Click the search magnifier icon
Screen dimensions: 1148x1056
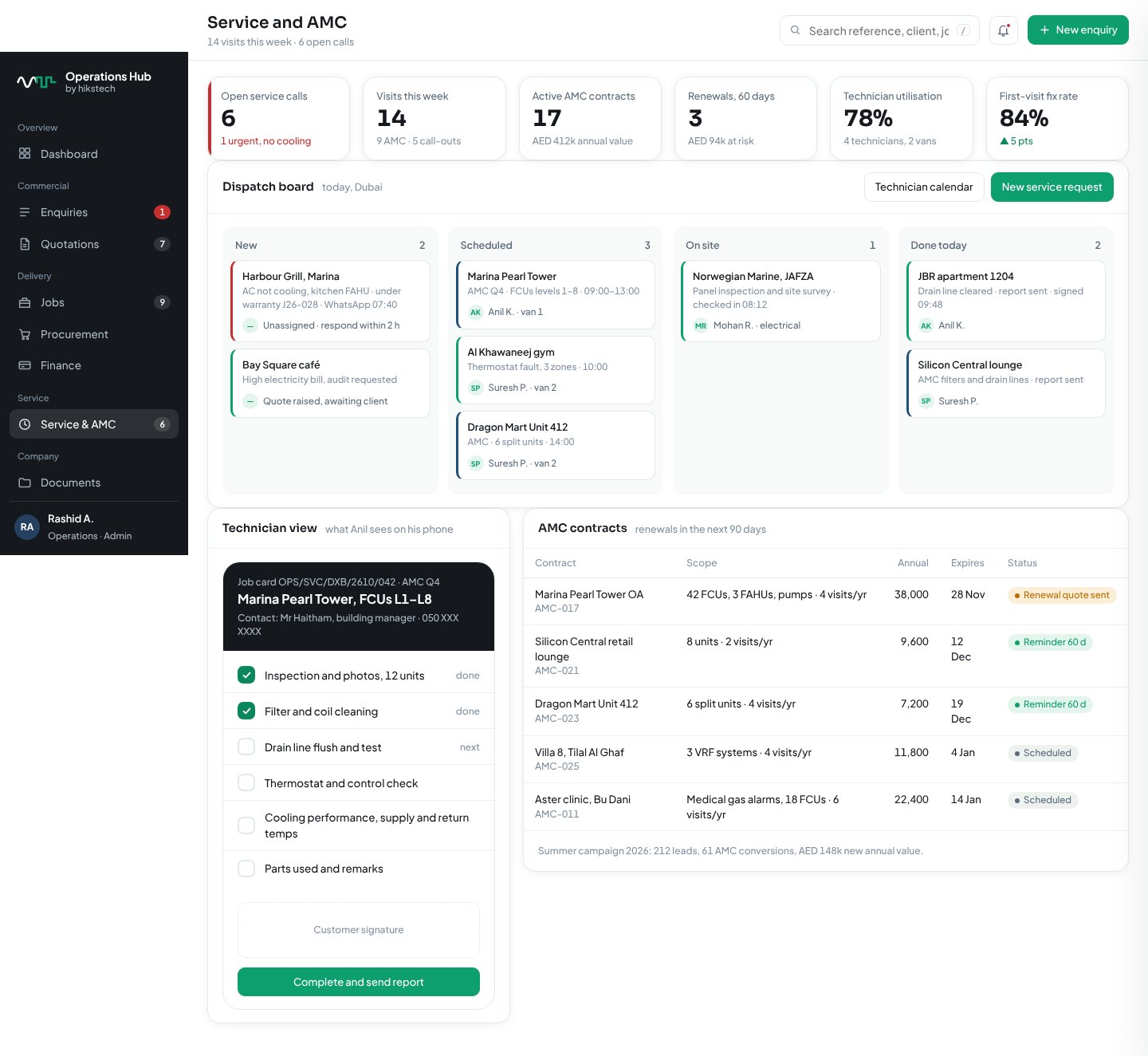pyautogui.click(x=795, y=30)
